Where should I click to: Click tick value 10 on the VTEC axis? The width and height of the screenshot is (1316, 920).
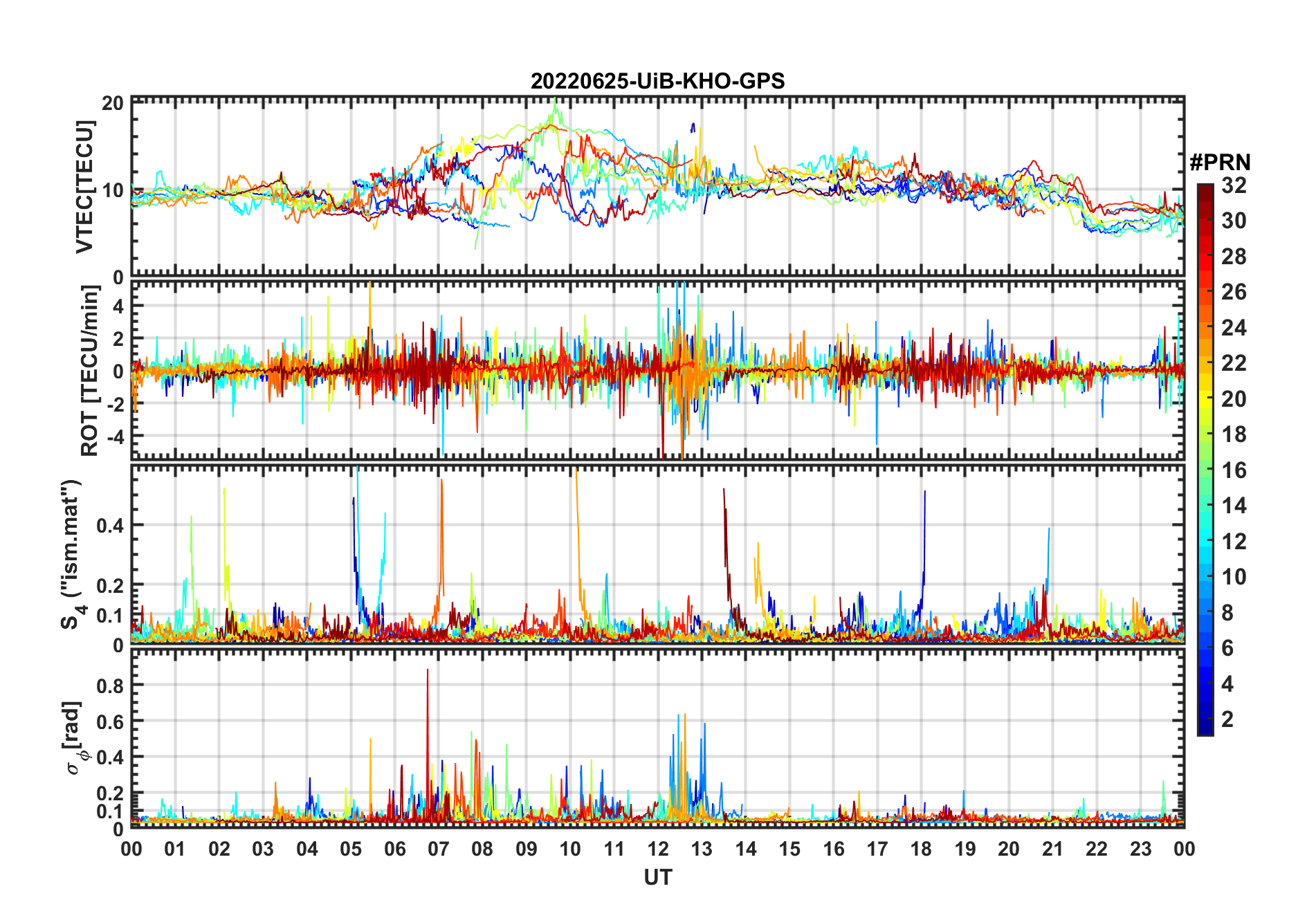click(113, 190)
